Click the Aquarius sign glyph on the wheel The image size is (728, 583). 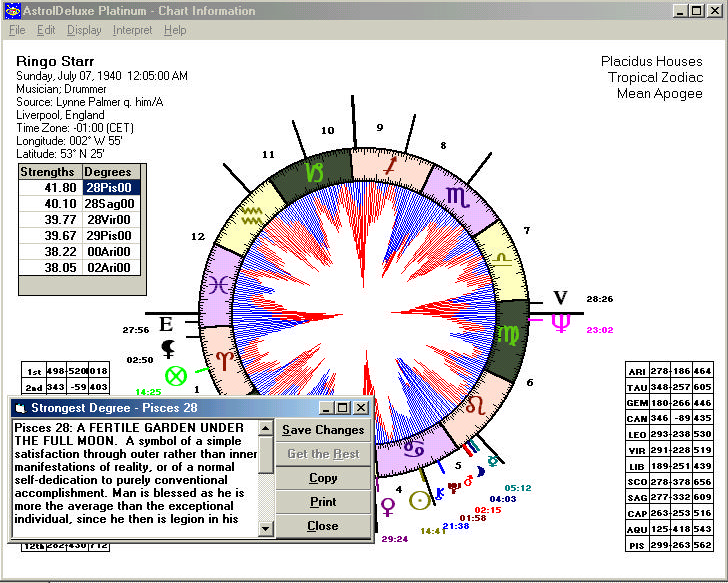[253, 216]
